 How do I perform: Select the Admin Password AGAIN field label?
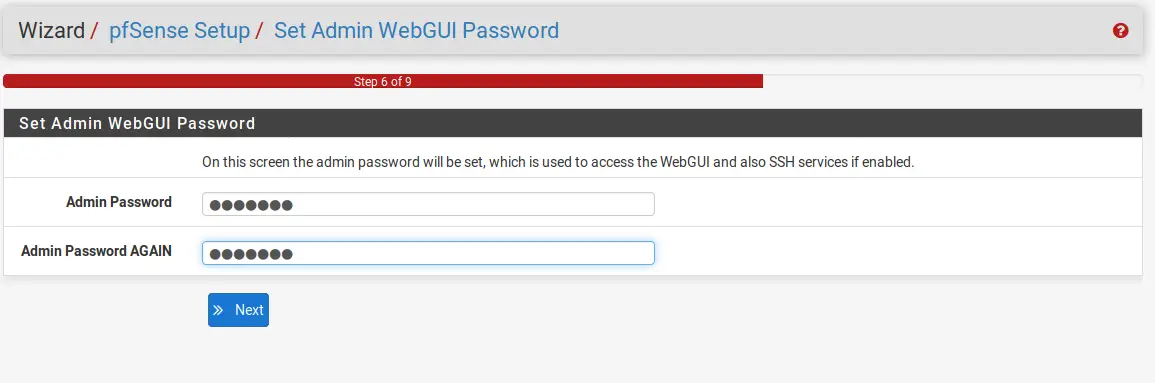point(96,250)
